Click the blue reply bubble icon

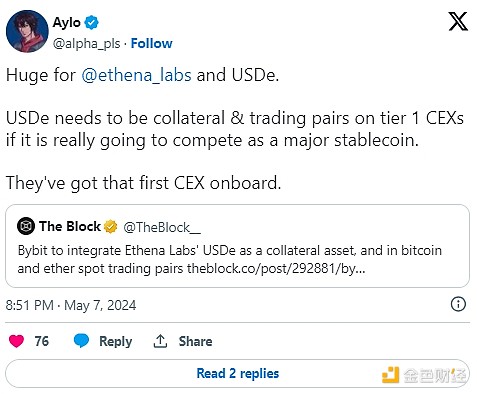pos(81,341)
